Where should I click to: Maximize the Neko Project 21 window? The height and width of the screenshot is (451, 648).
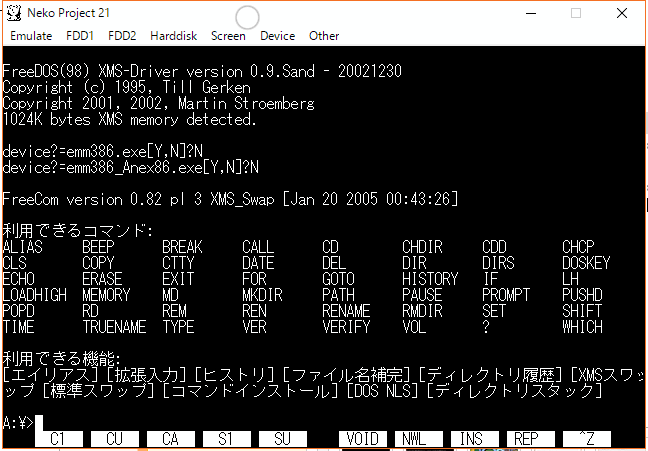[576, 14]
